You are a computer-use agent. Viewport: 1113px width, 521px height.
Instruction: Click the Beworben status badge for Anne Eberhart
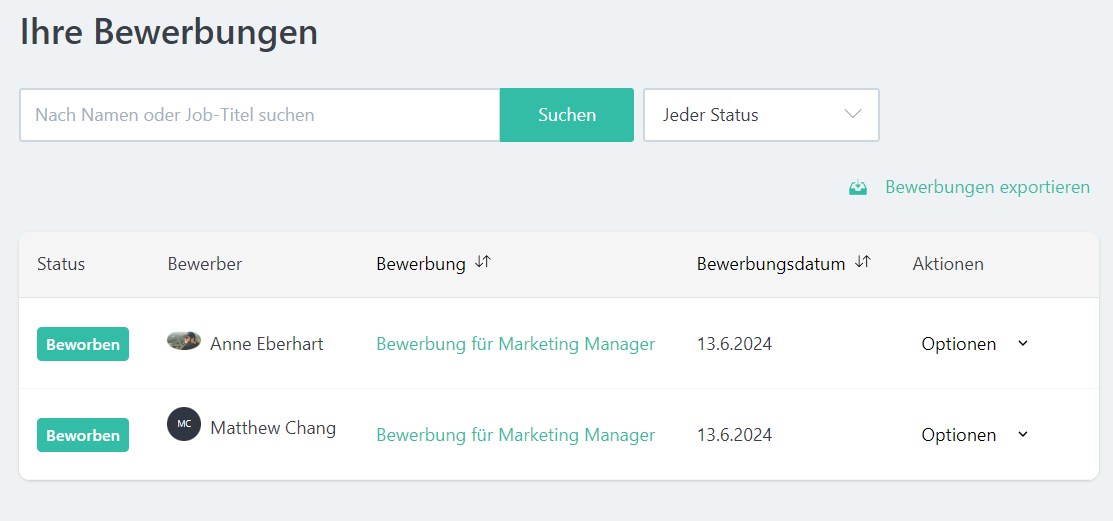83,344
